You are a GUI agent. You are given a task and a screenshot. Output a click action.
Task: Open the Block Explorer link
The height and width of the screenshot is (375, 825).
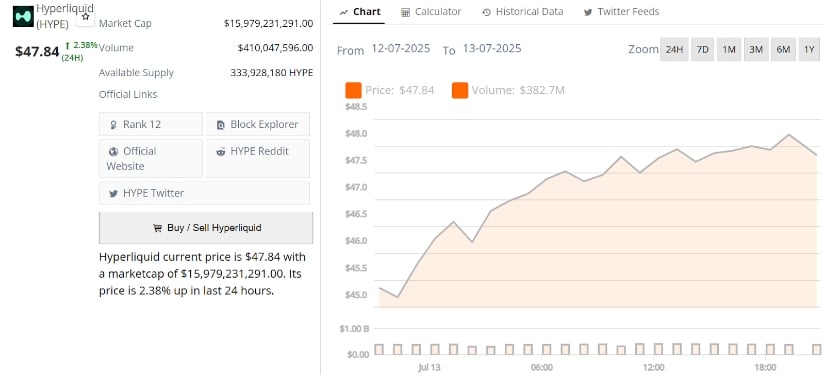point(258,125)
